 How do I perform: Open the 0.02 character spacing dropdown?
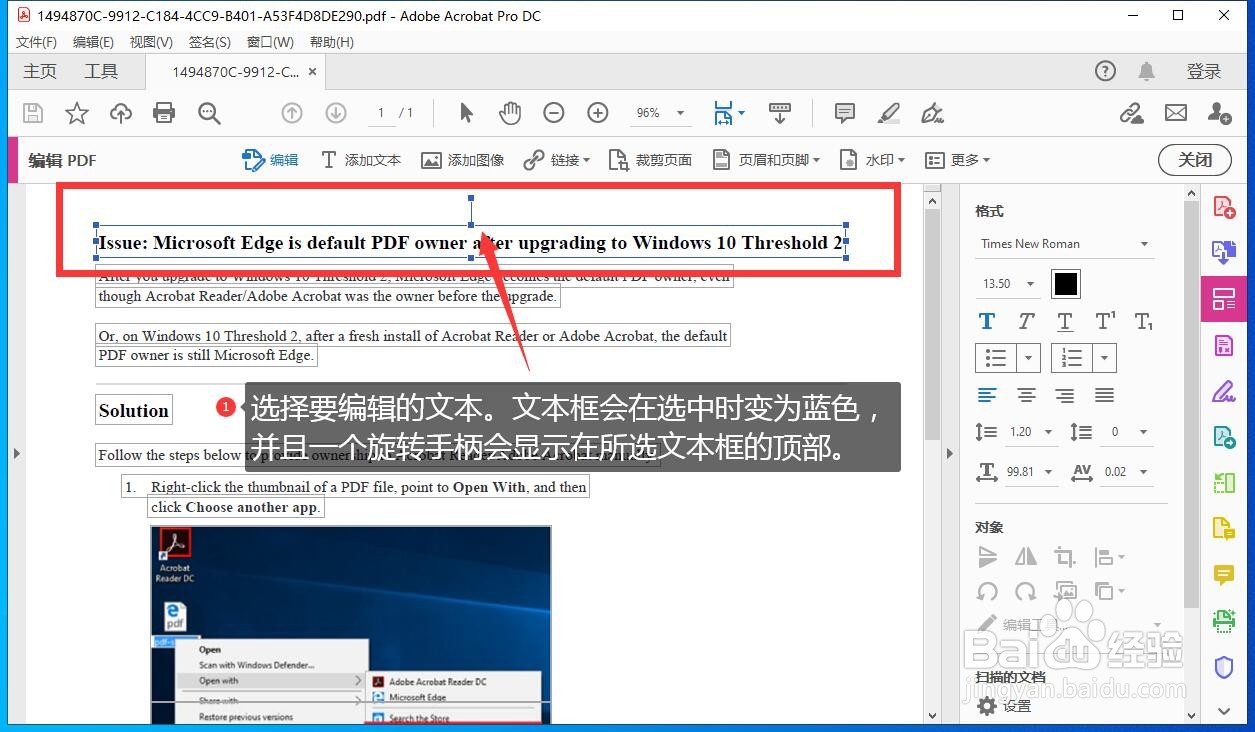(x=1127, y=472)
